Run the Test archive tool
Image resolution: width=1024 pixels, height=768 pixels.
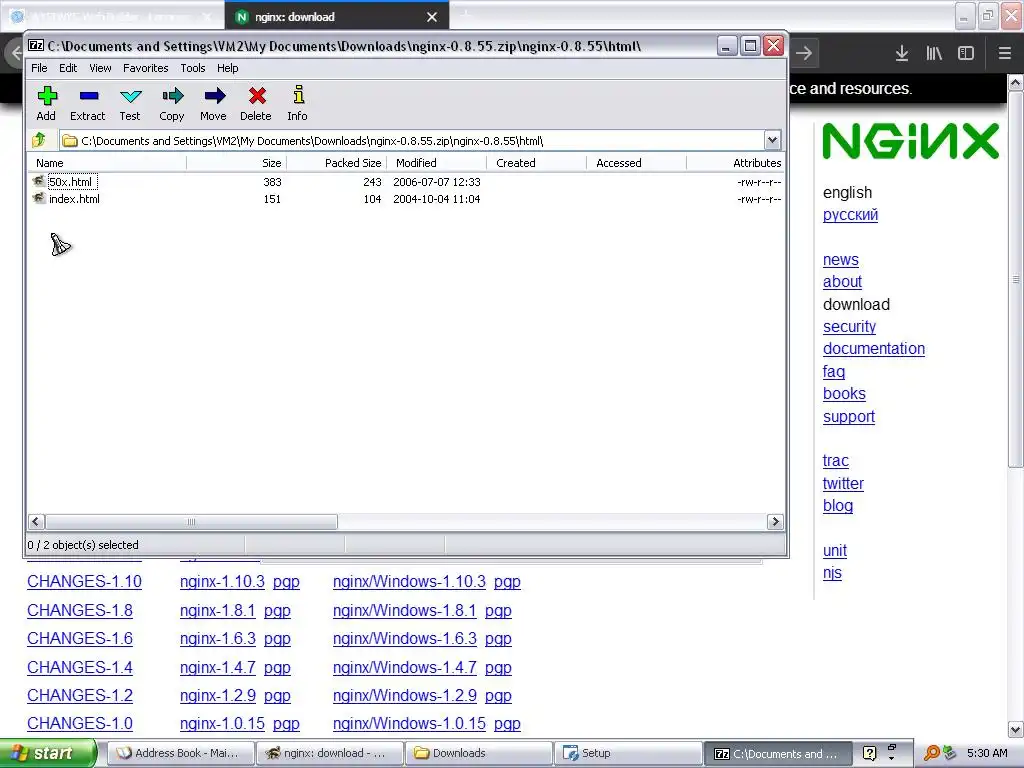tap(130, 96)
